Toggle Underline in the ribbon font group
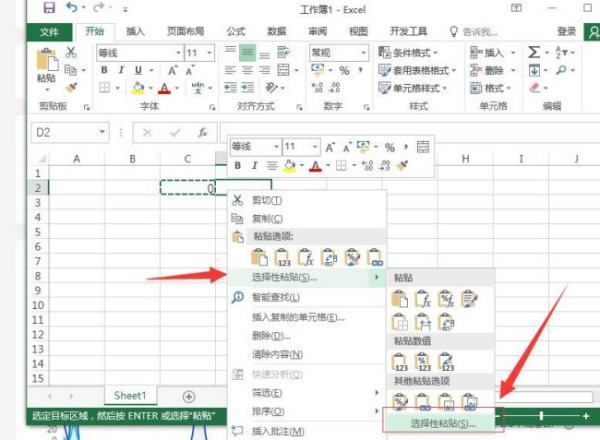 click(x=139, y=70)
